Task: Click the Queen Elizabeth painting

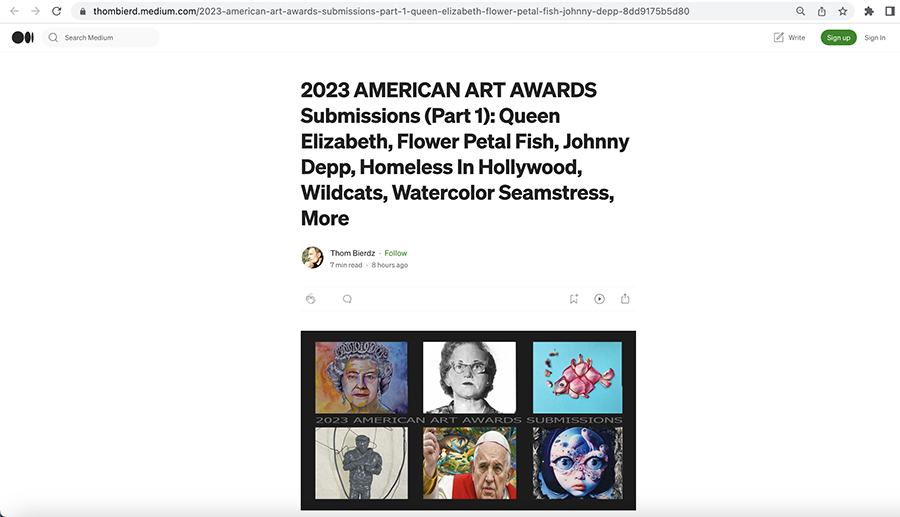Action: tap(361, 378)
